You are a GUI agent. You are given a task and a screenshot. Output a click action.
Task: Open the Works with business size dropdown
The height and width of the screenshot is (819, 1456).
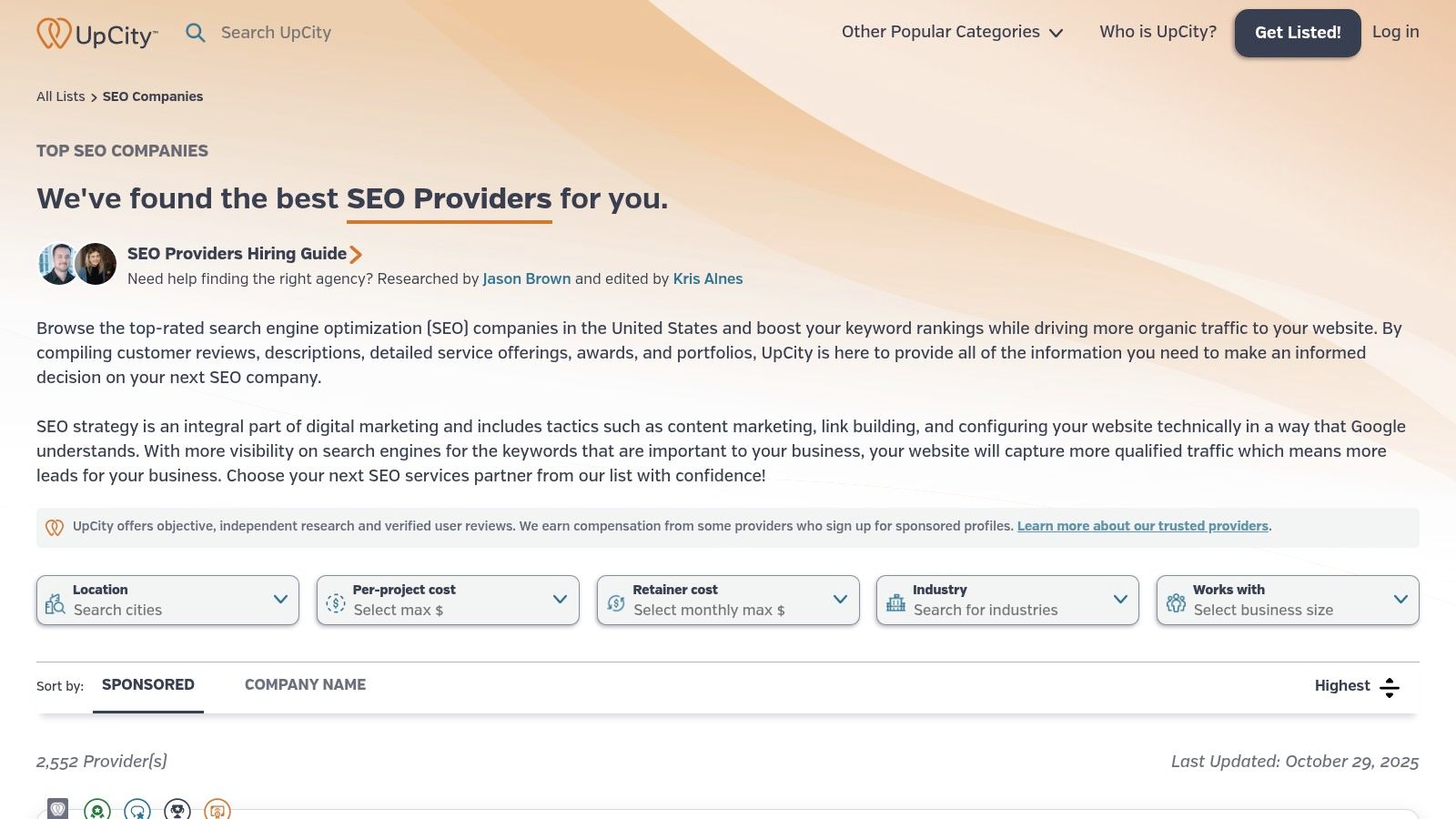click(1288, 601)
